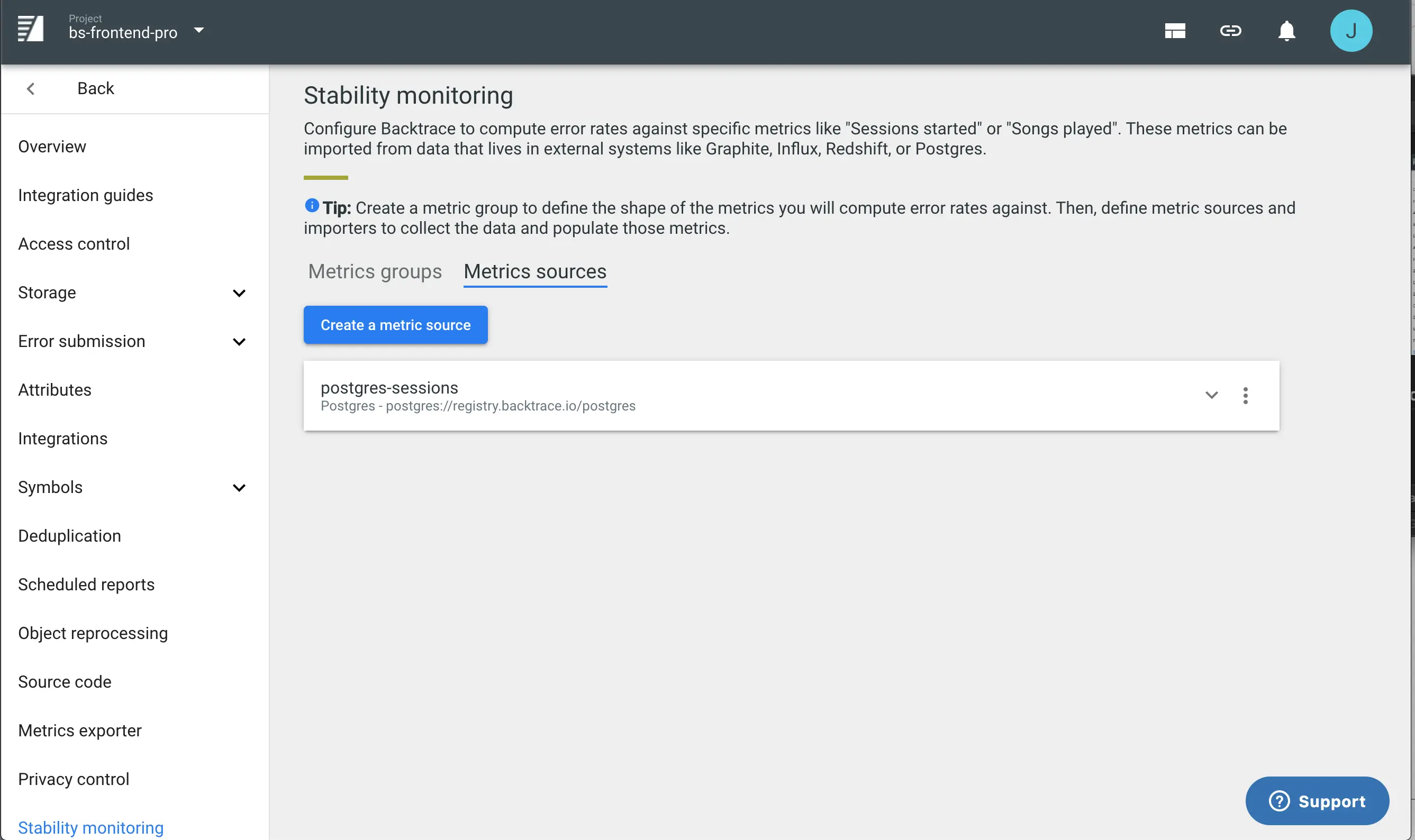Screen dimensions: 1415x840
Task: Open three-dot menu for postgres-sessions
Action: click(x=1245, y=396)
